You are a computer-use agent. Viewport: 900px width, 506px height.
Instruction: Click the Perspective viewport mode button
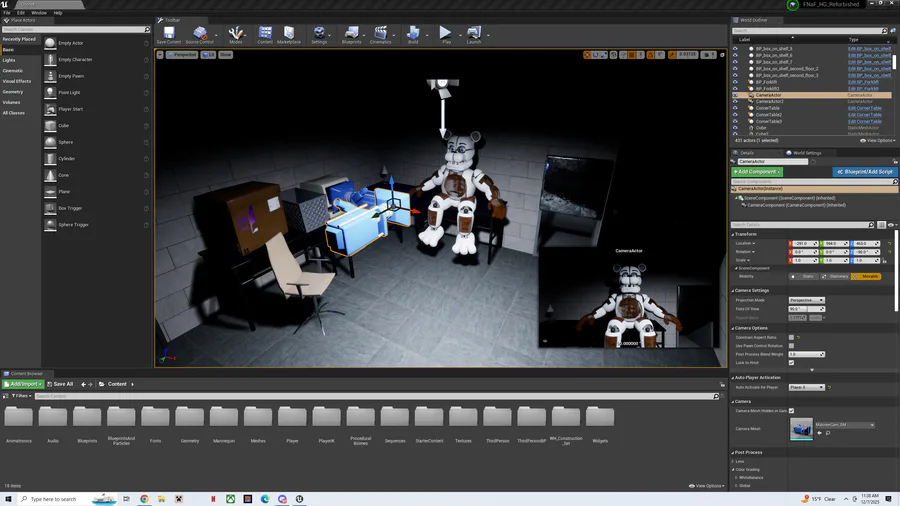tap(182, 55)
